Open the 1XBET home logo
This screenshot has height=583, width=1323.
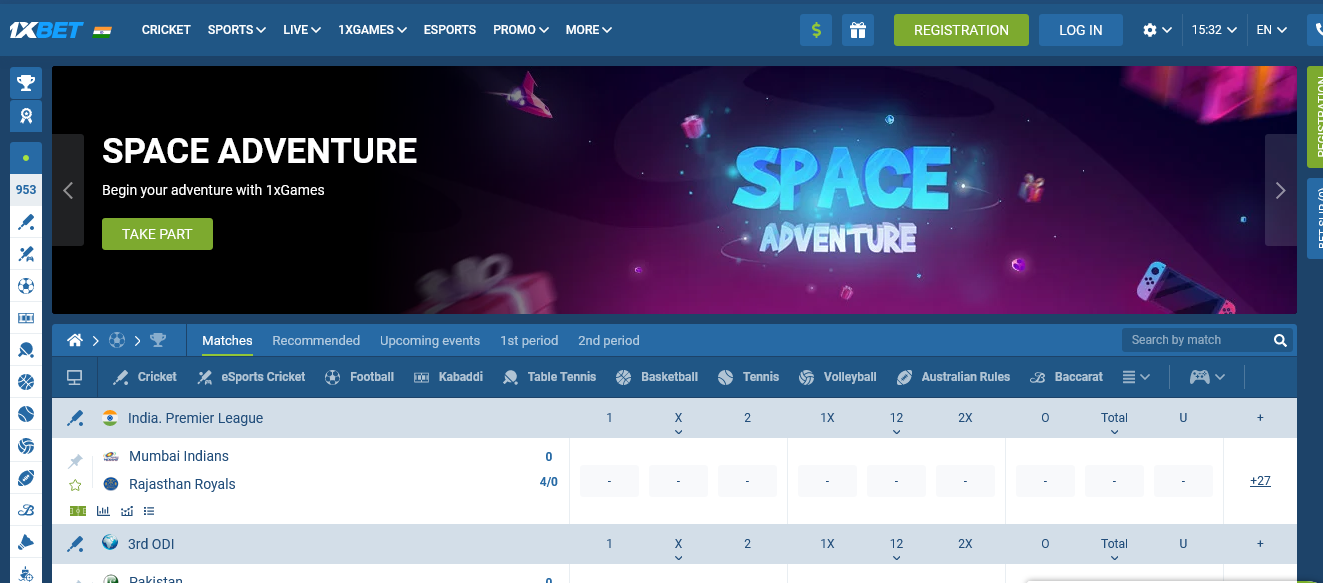pyautogui.click(x=45, y=30)
